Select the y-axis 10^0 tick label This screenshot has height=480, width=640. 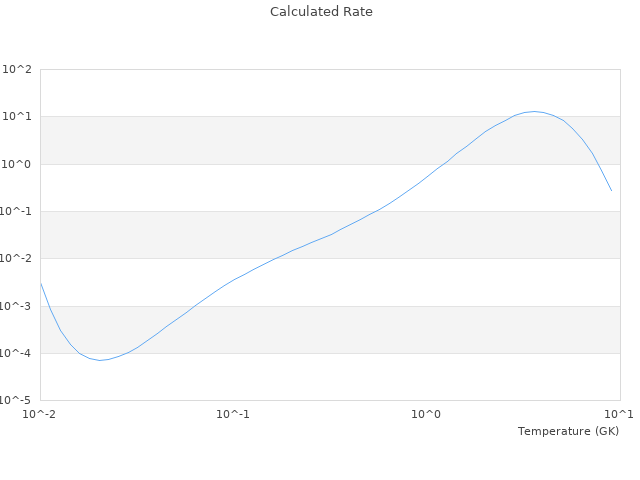pos(17,164)
